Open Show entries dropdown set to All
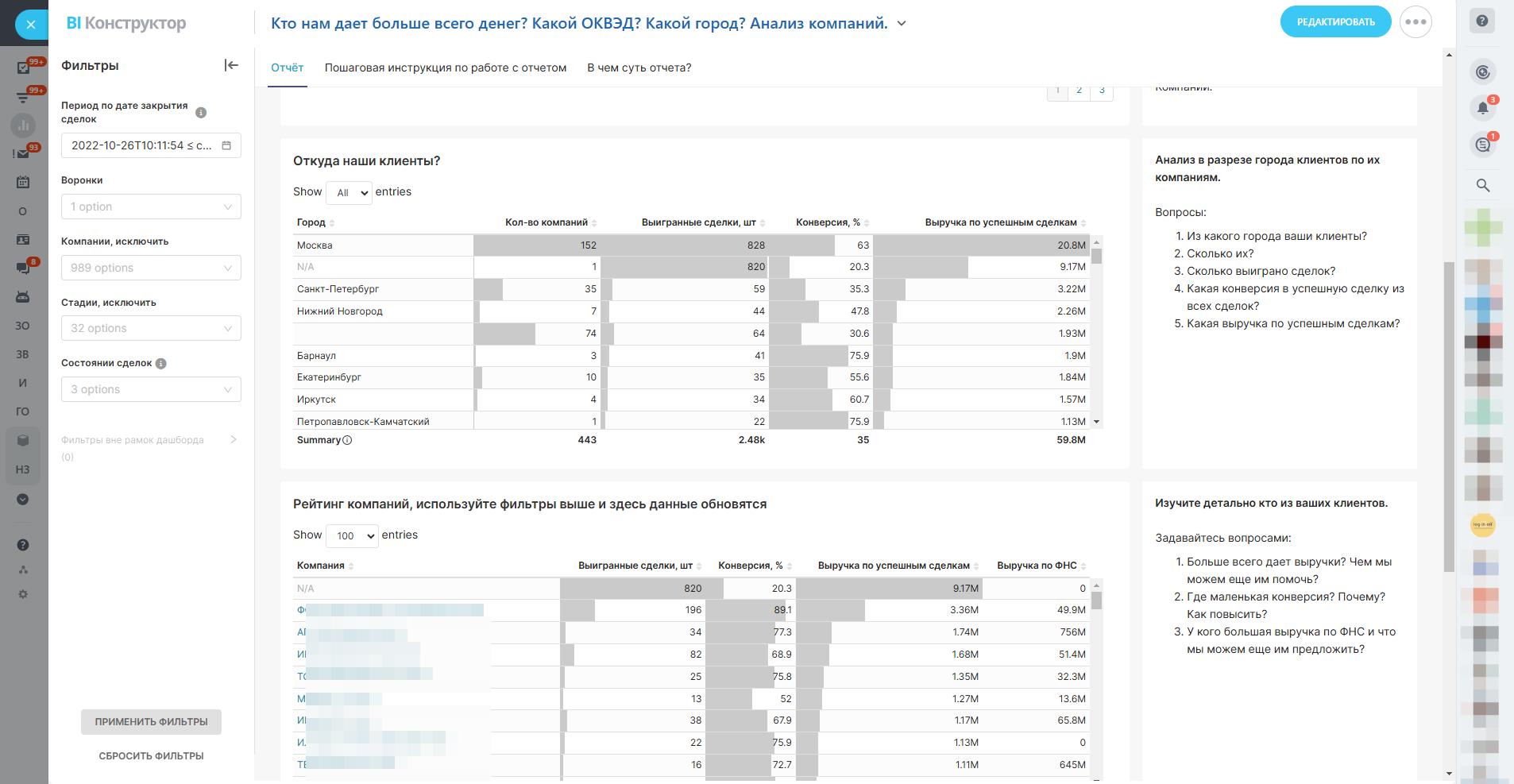This screenshot has height=784, width=1514. [x=349, y=192]
